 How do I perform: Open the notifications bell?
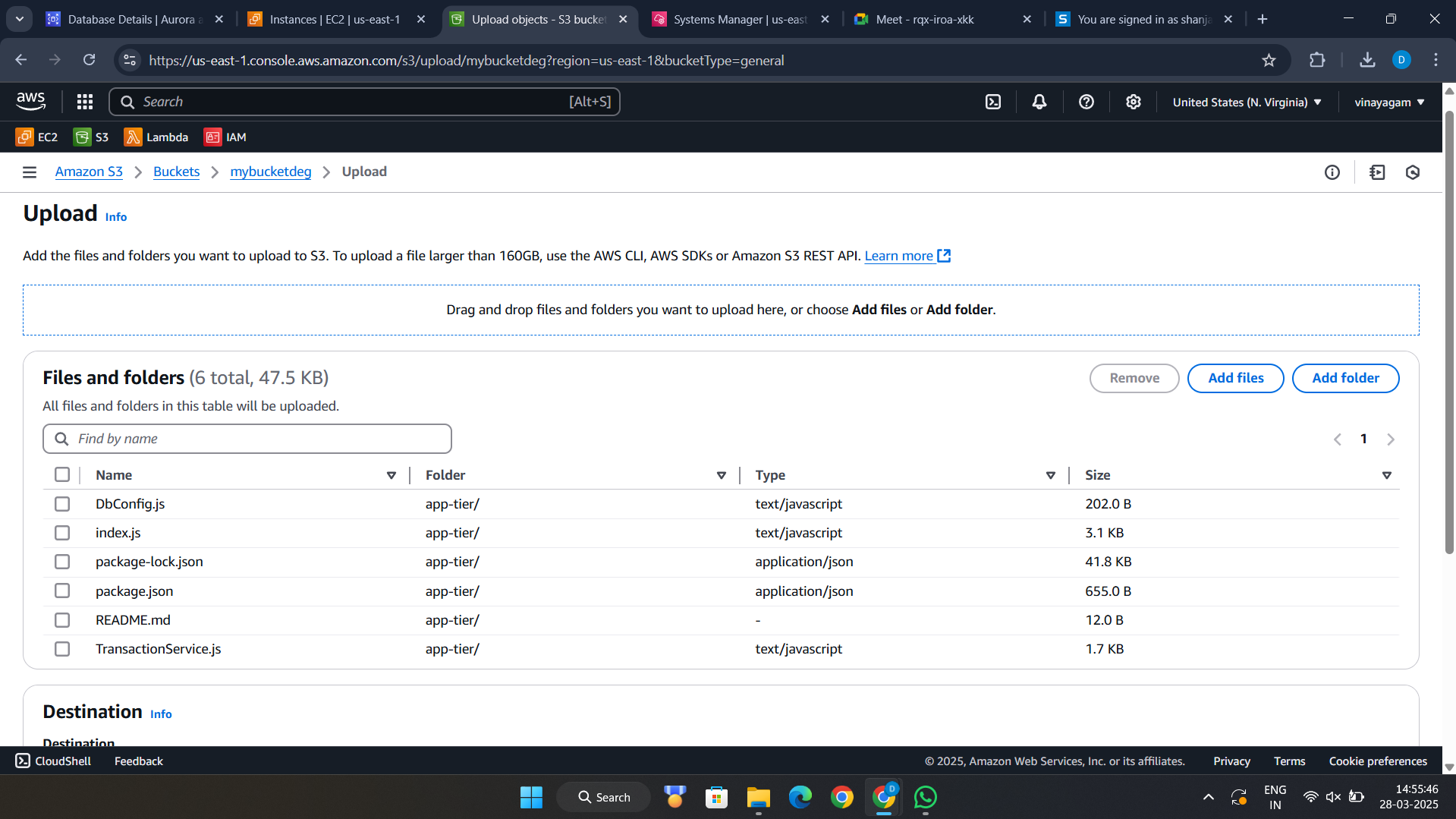pyautogui.click(x=1039, y=102)
